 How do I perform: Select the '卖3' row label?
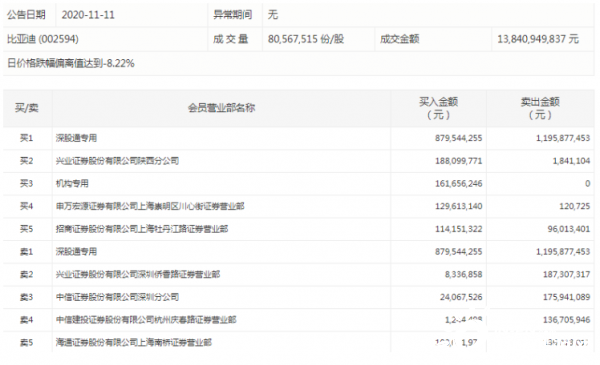(x=26, y=297)
